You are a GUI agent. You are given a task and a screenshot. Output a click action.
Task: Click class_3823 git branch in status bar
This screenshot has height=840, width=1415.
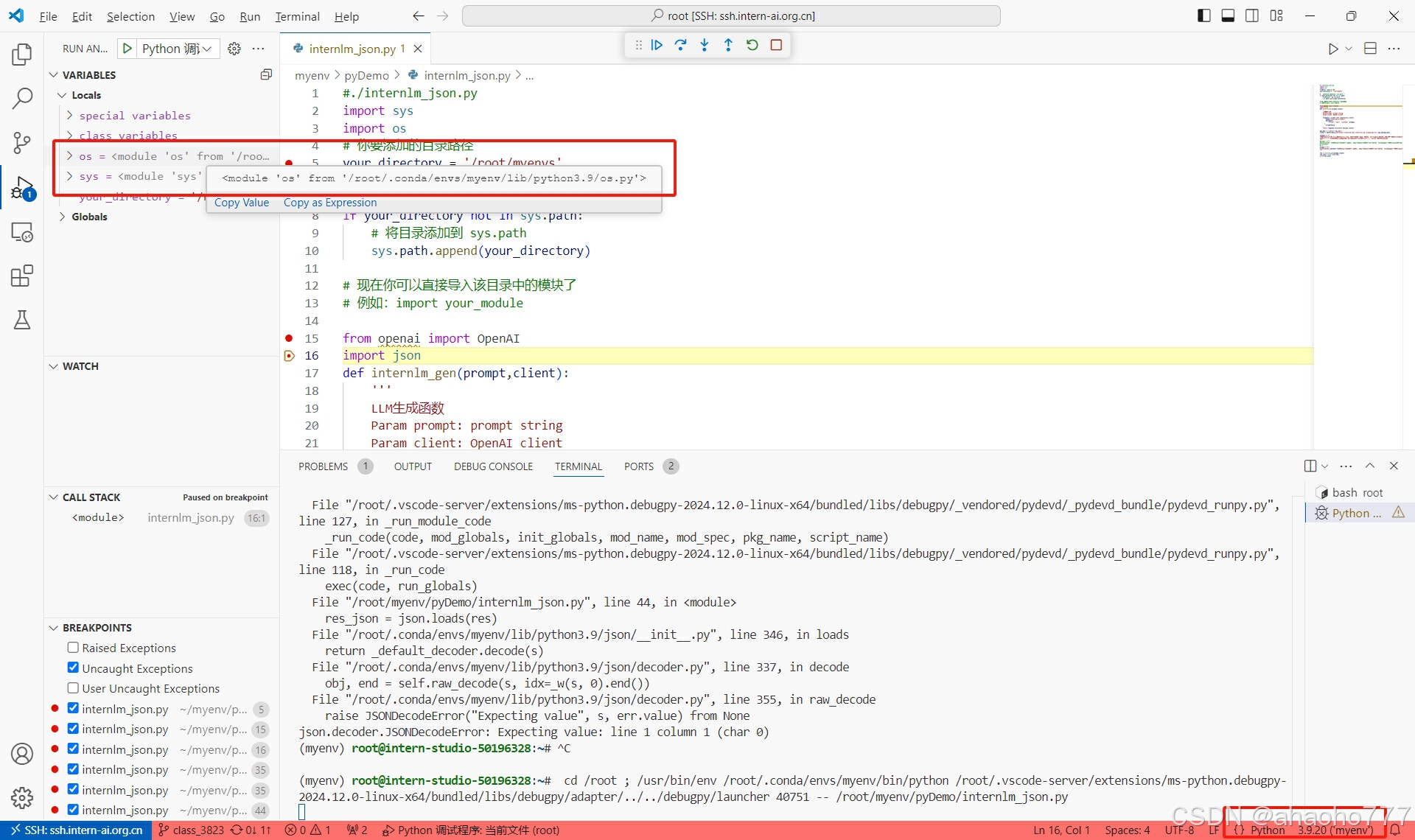pos(192,830)
